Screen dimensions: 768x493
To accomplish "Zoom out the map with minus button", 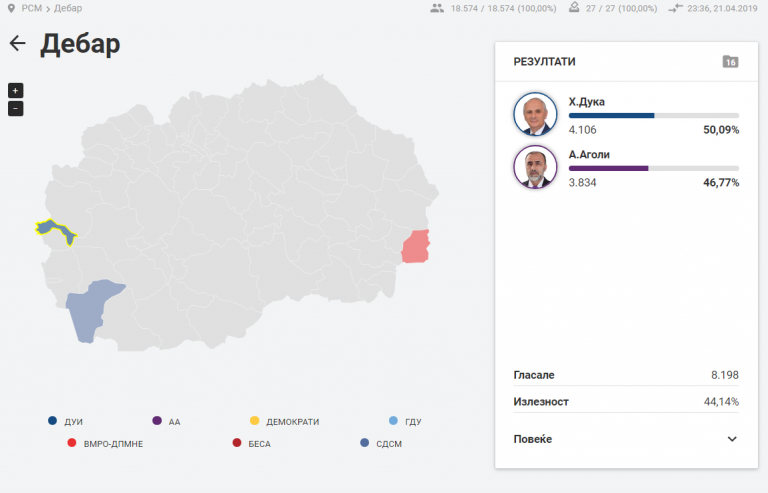I will [16, 109].
